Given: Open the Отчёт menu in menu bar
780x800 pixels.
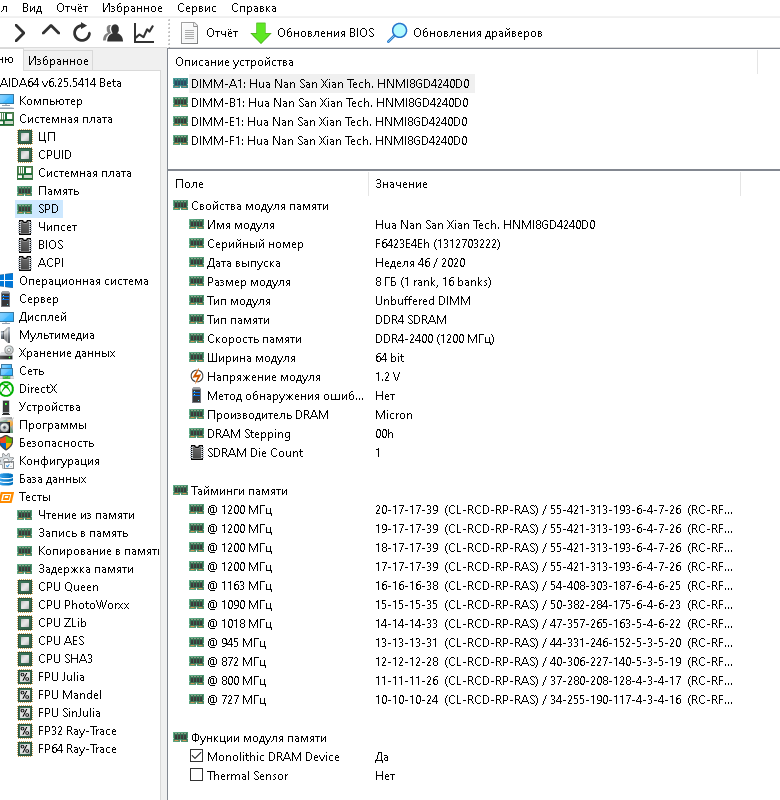Looking at the screenshot, I should [72, 8].
